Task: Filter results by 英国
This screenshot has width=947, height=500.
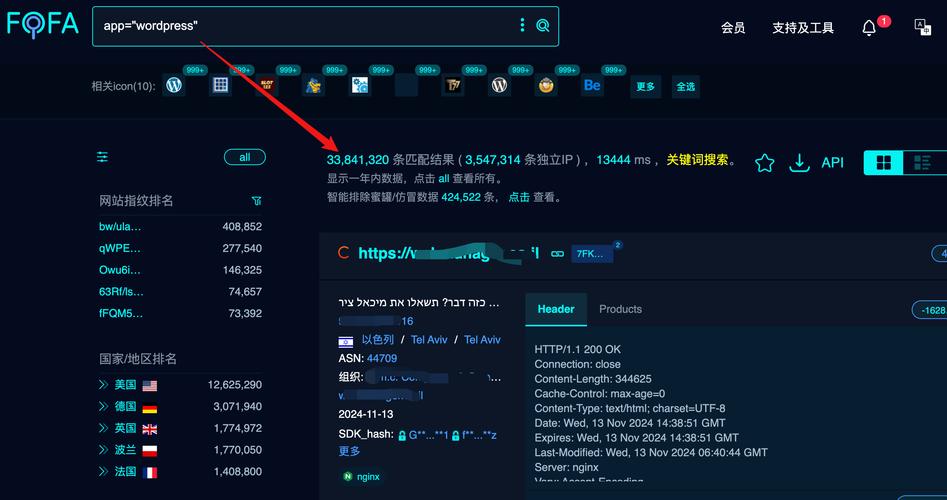Action: coord(126,428)
